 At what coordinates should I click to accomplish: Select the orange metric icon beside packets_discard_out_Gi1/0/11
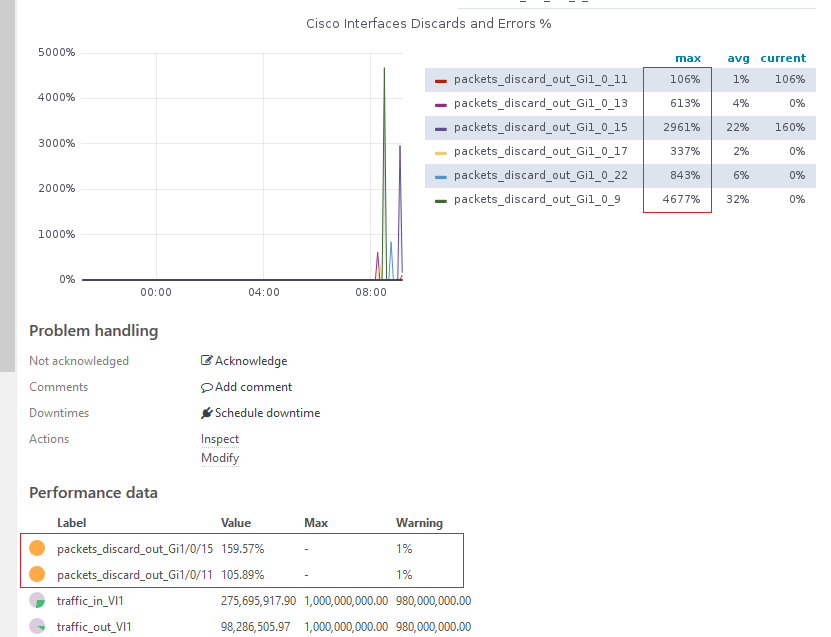click(x=37, y=574)
